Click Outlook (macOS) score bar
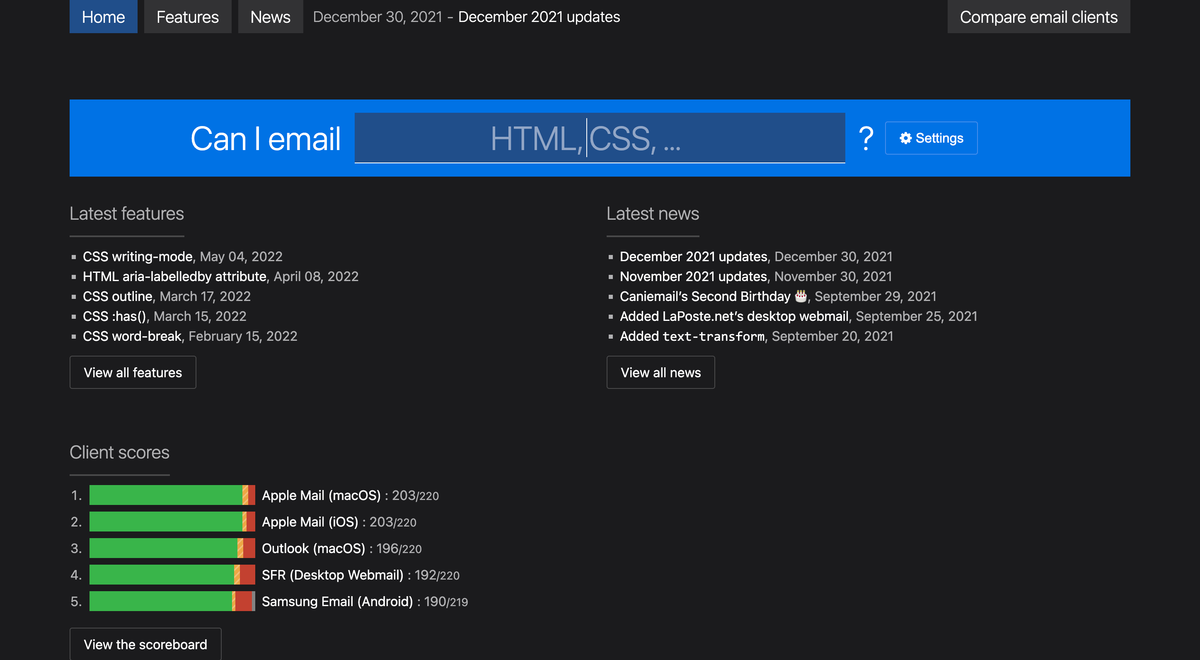 tap(172, 548)
